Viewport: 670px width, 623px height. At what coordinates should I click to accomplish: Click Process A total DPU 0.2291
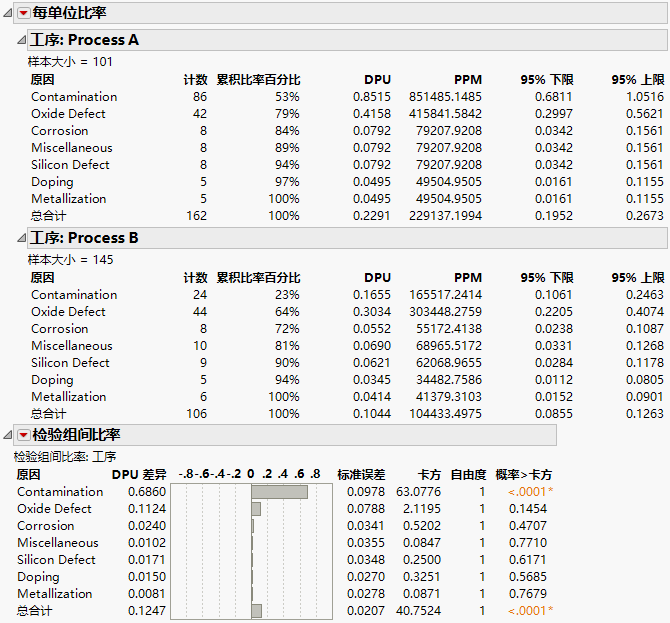pos(371,216)
